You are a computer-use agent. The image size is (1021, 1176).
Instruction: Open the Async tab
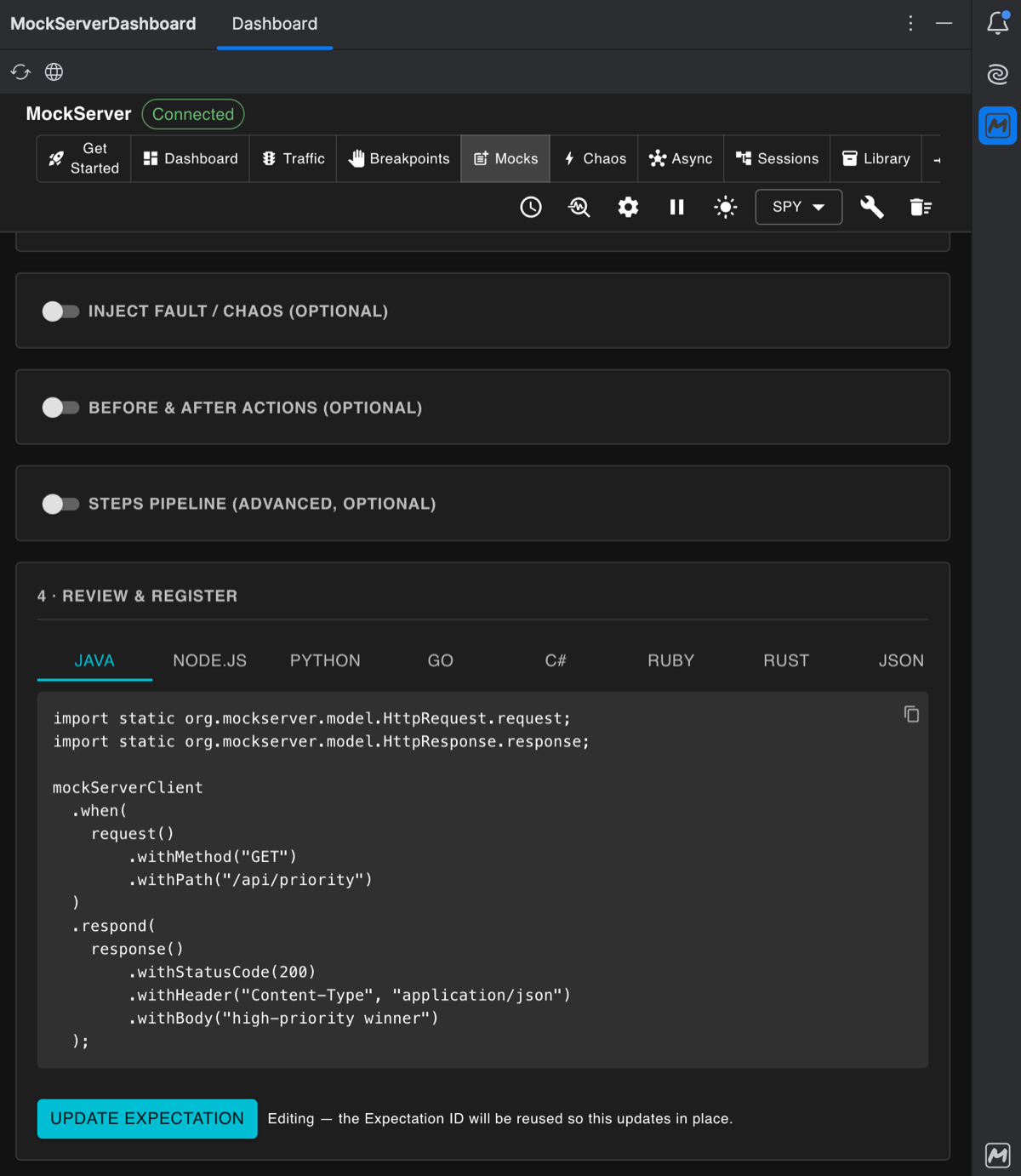pos(681,158)
